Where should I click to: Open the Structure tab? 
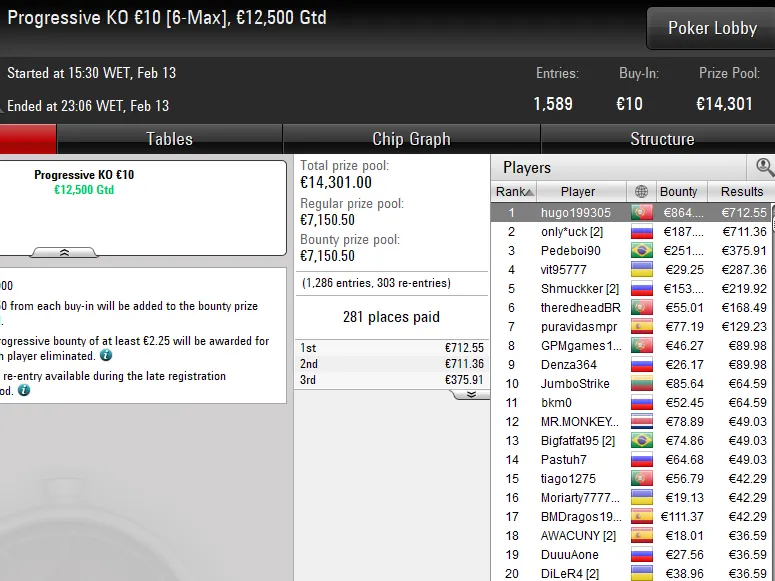[662, 139]
